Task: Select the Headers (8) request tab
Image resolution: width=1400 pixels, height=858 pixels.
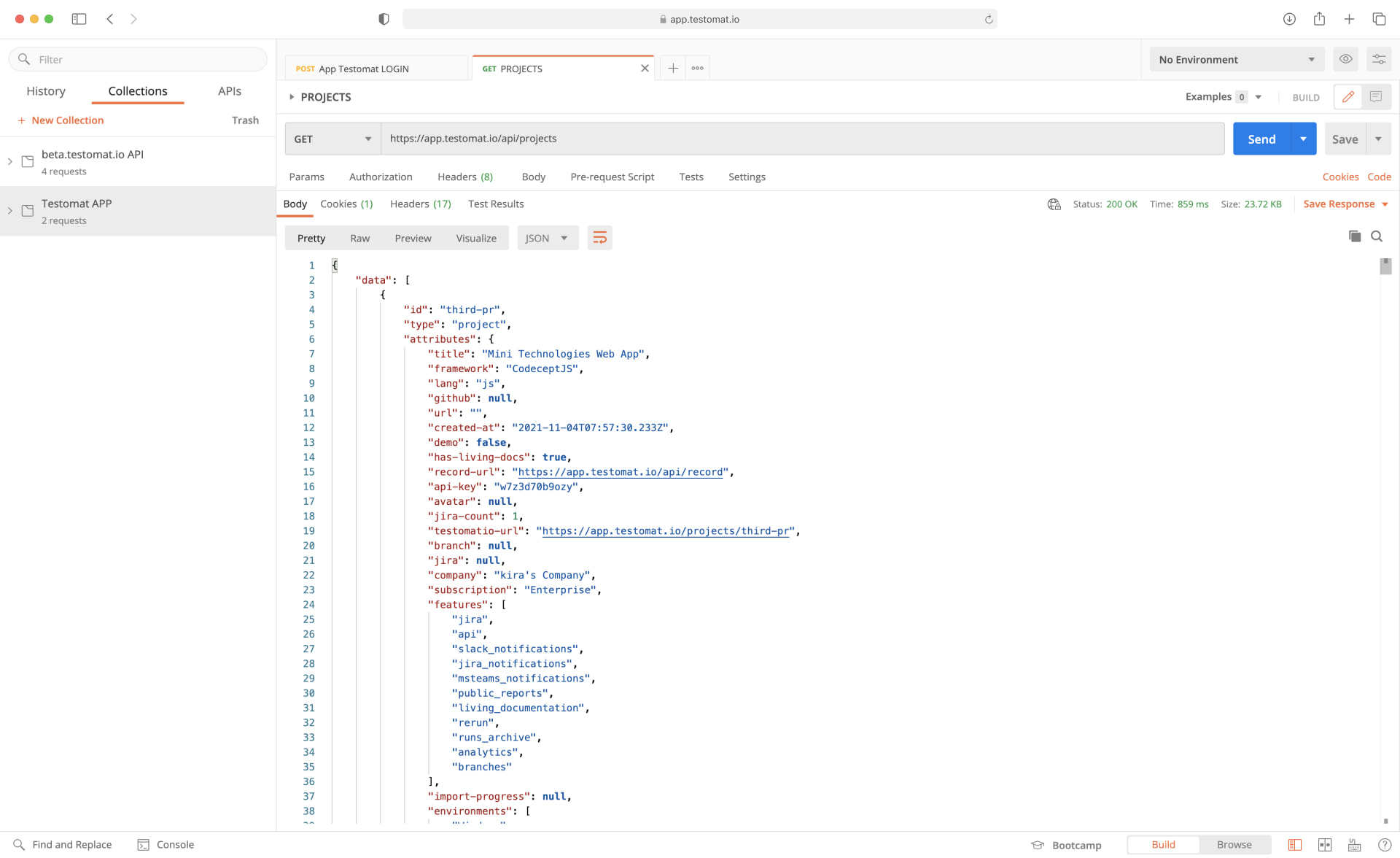Action: pyautogui.click(x=465, y=177)
